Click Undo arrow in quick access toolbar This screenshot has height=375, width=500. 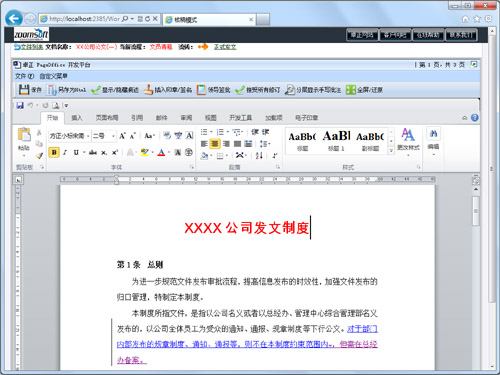click(30, 105)
